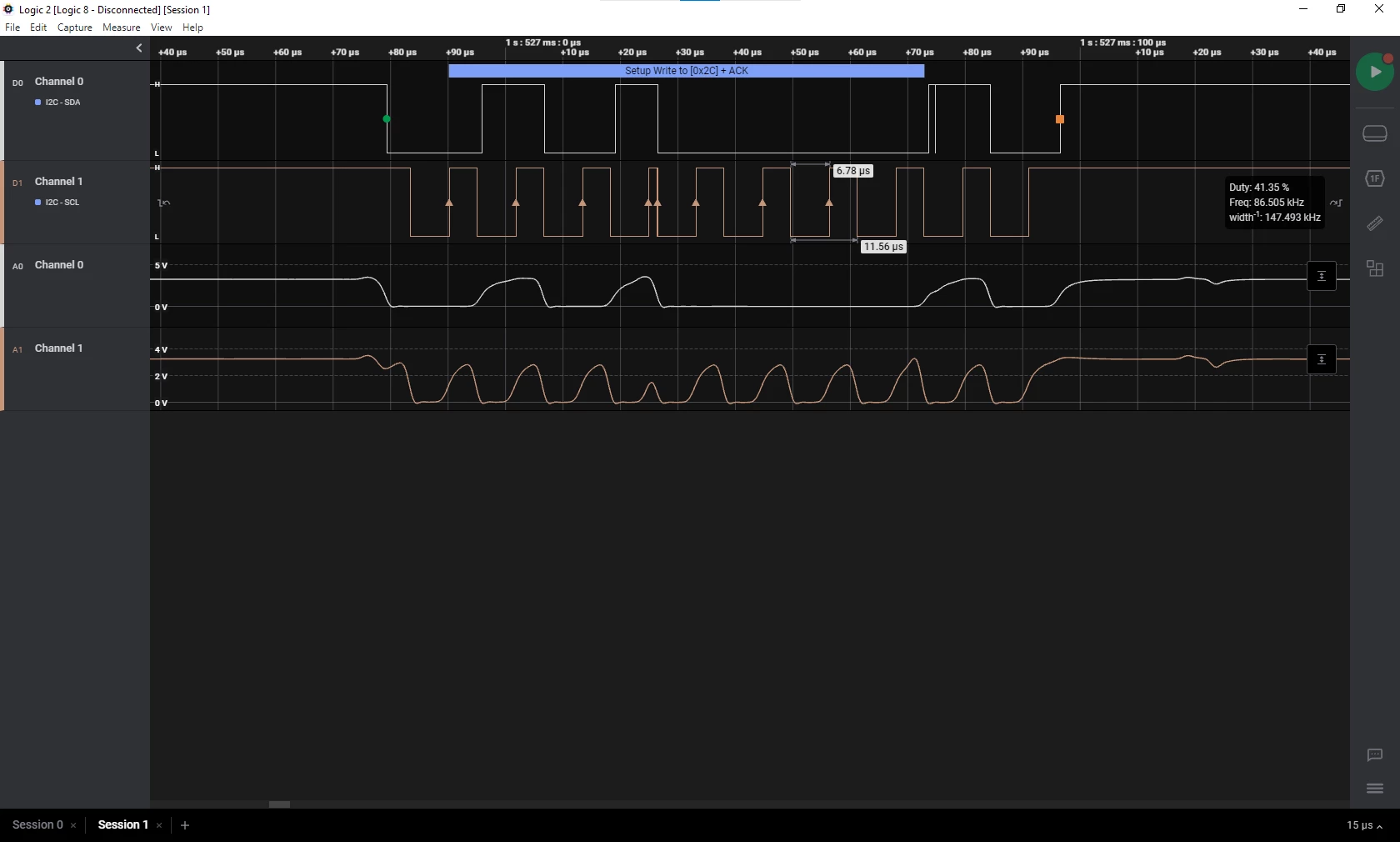Click the 1 s : 527 ms : 100 µs timestamp

tap(1122, 43)
